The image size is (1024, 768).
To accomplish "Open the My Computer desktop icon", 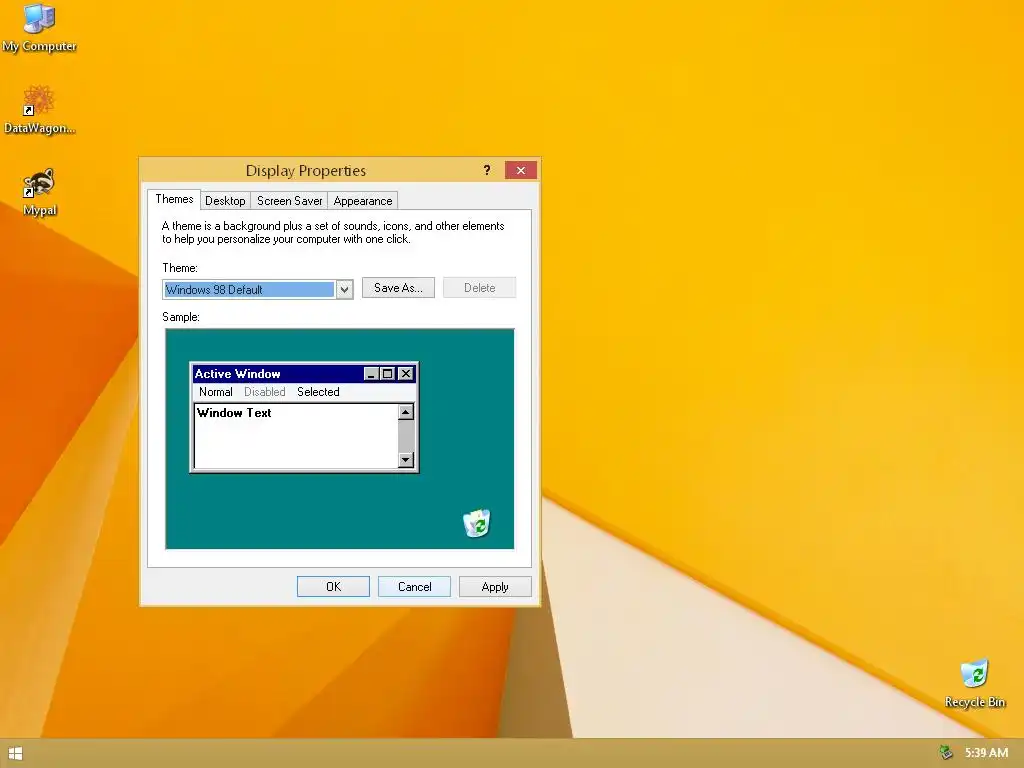I will tap(39, 27).
